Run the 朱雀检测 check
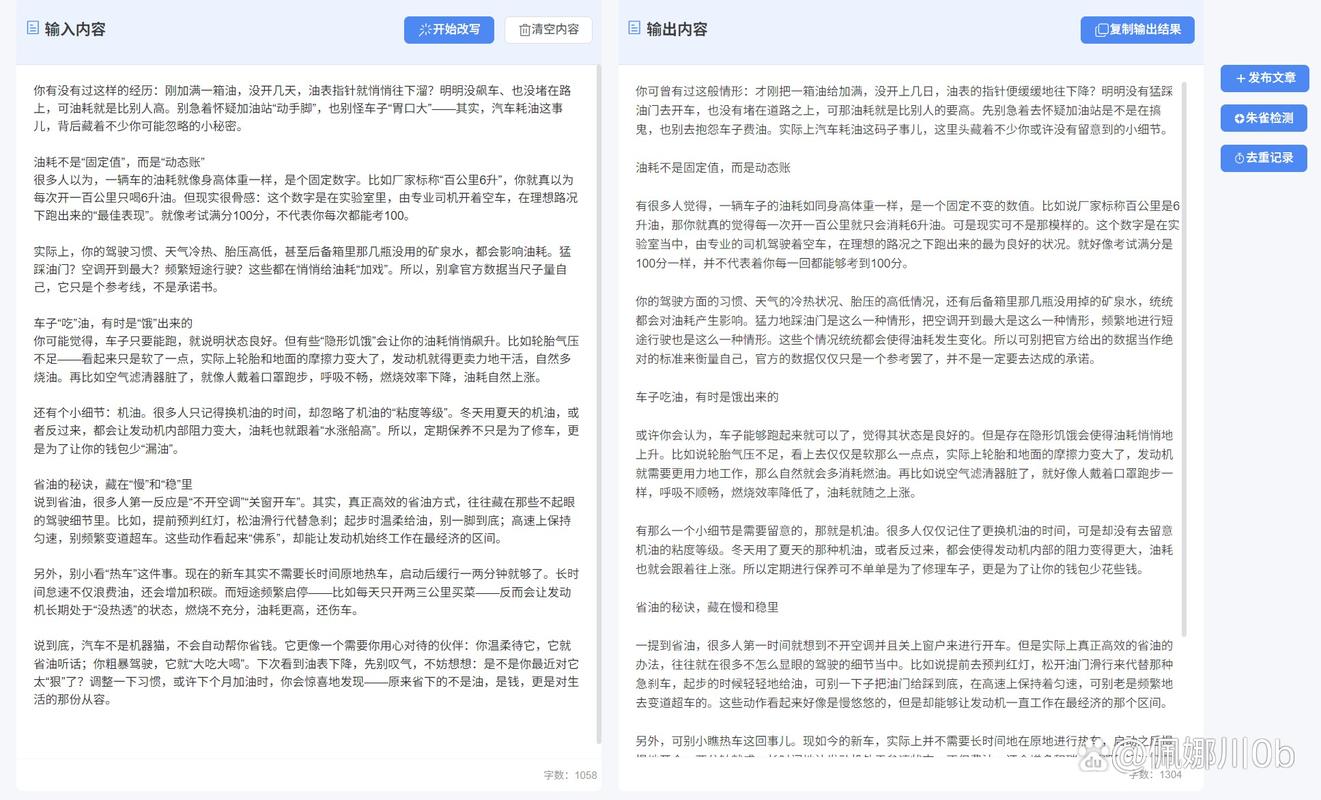The image size is (1321, 800). (x=1264, y=118)
